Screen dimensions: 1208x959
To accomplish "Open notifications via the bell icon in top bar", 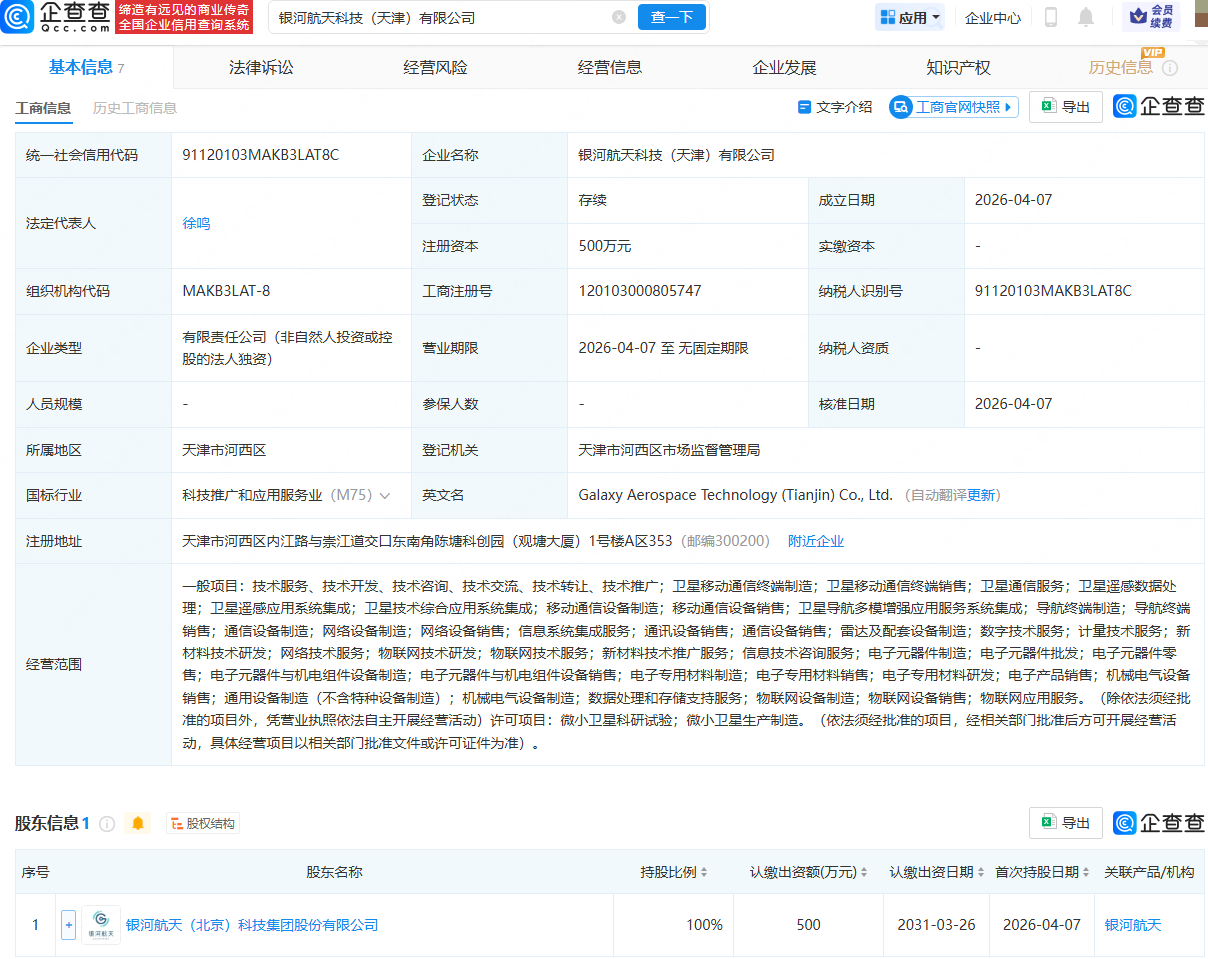I will click(1087, 17).
